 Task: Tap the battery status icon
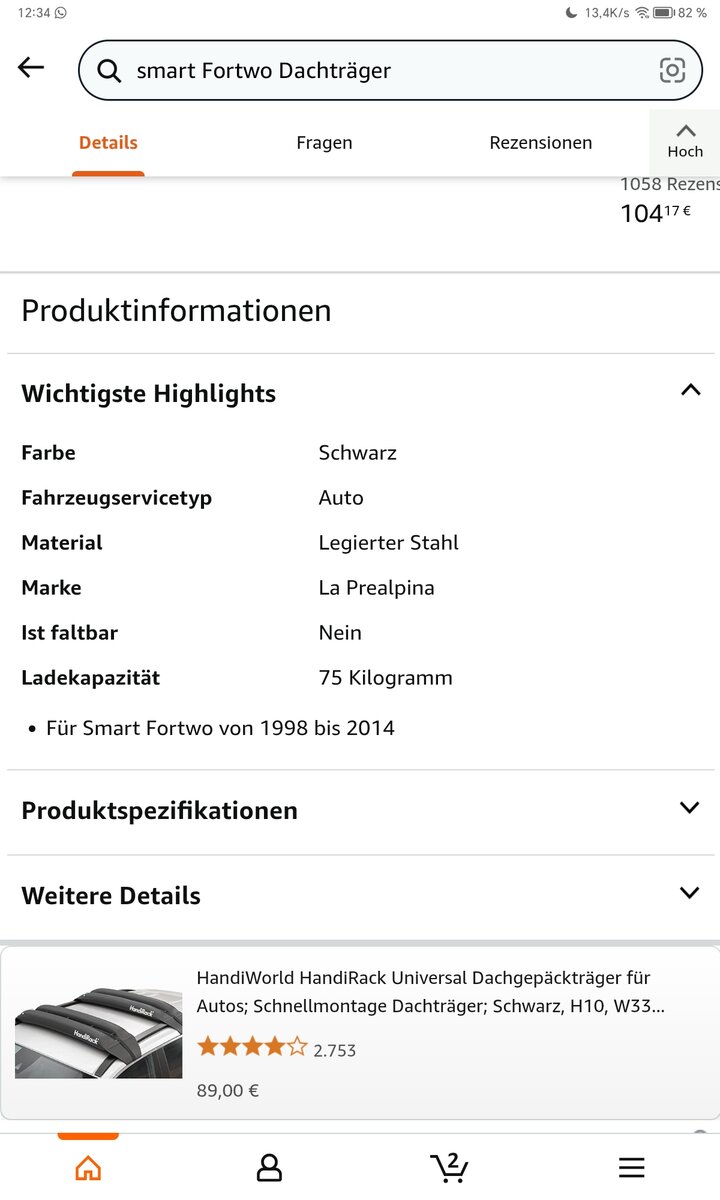coord(663,12)
